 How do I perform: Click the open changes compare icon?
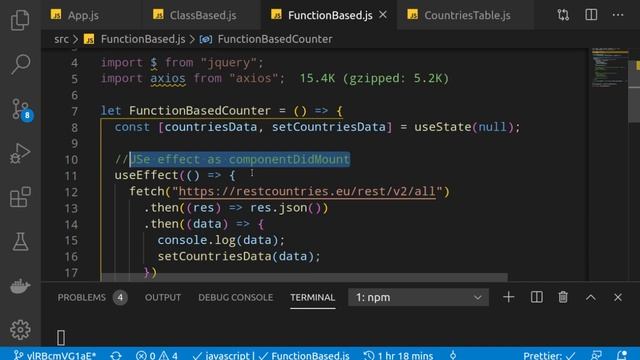(563, 15)
